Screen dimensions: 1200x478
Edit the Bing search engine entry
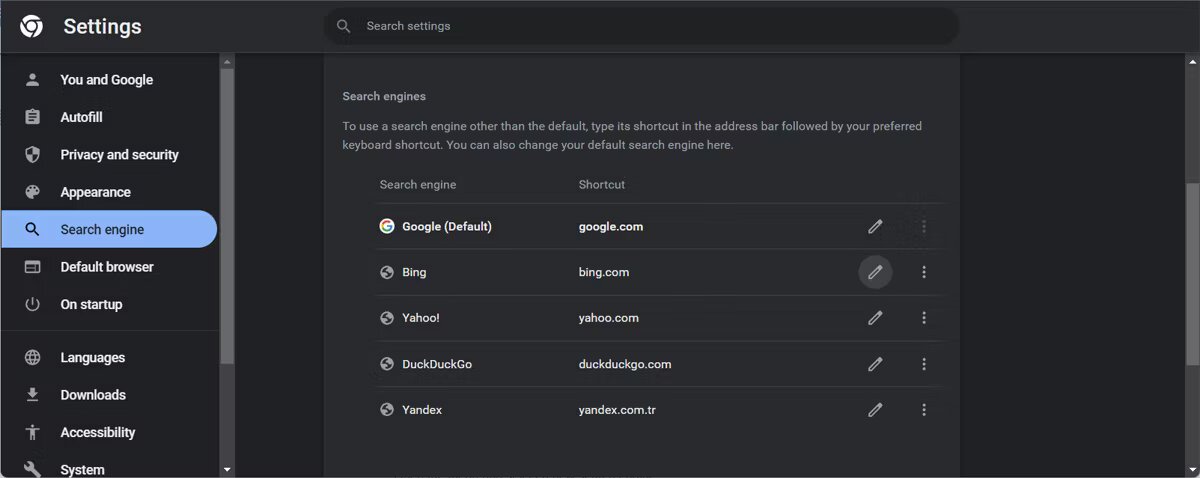(875, 272)
